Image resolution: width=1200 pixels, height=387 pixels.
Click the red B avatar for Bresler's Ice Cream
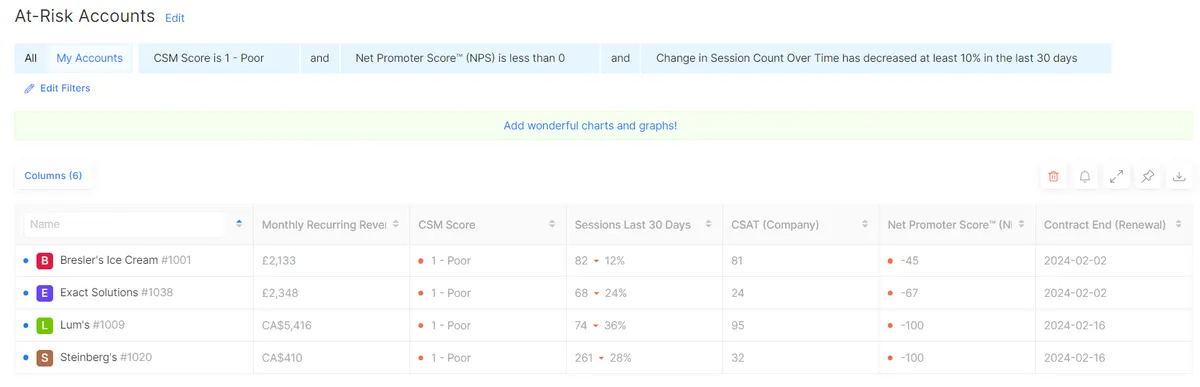44,261
